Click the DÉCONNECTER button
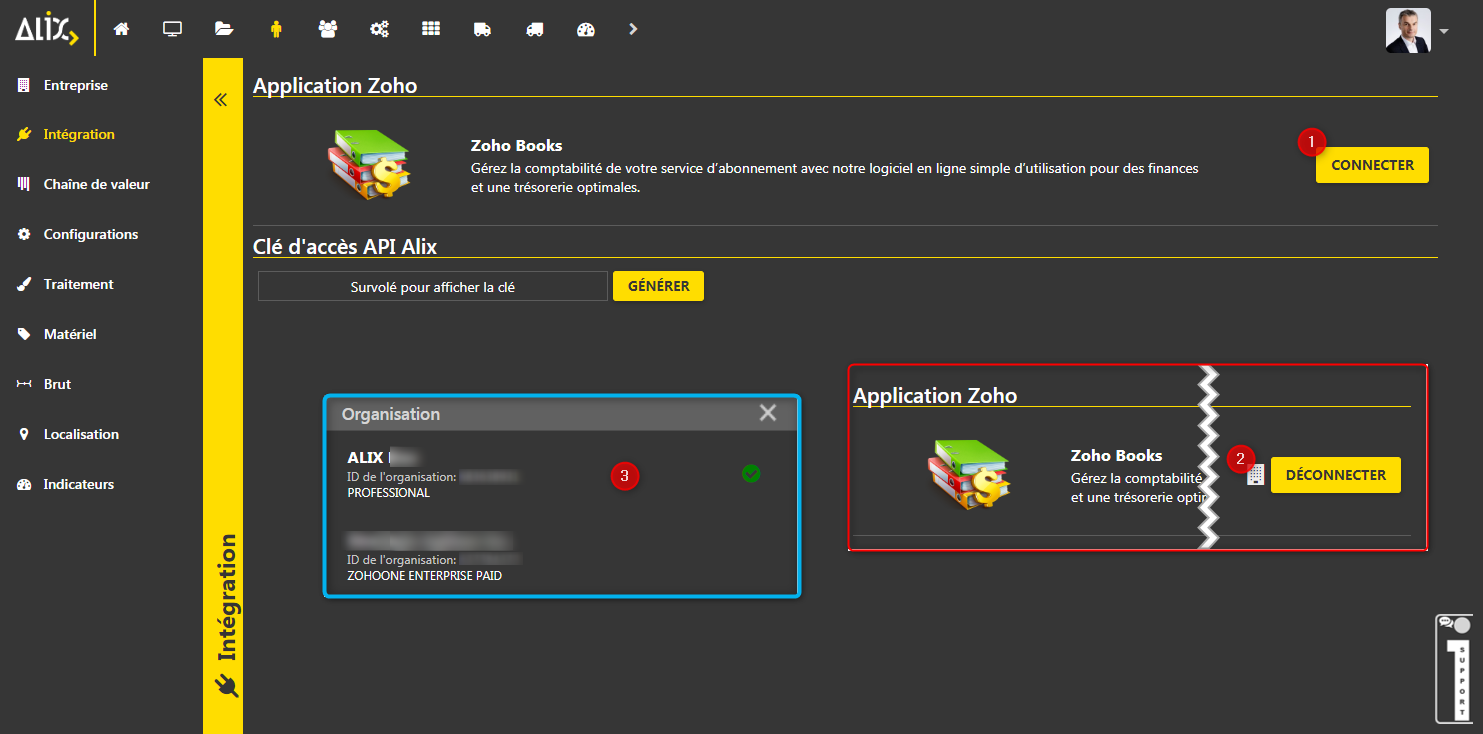This screenshot has width=1483, height=734. (1336, 475)
